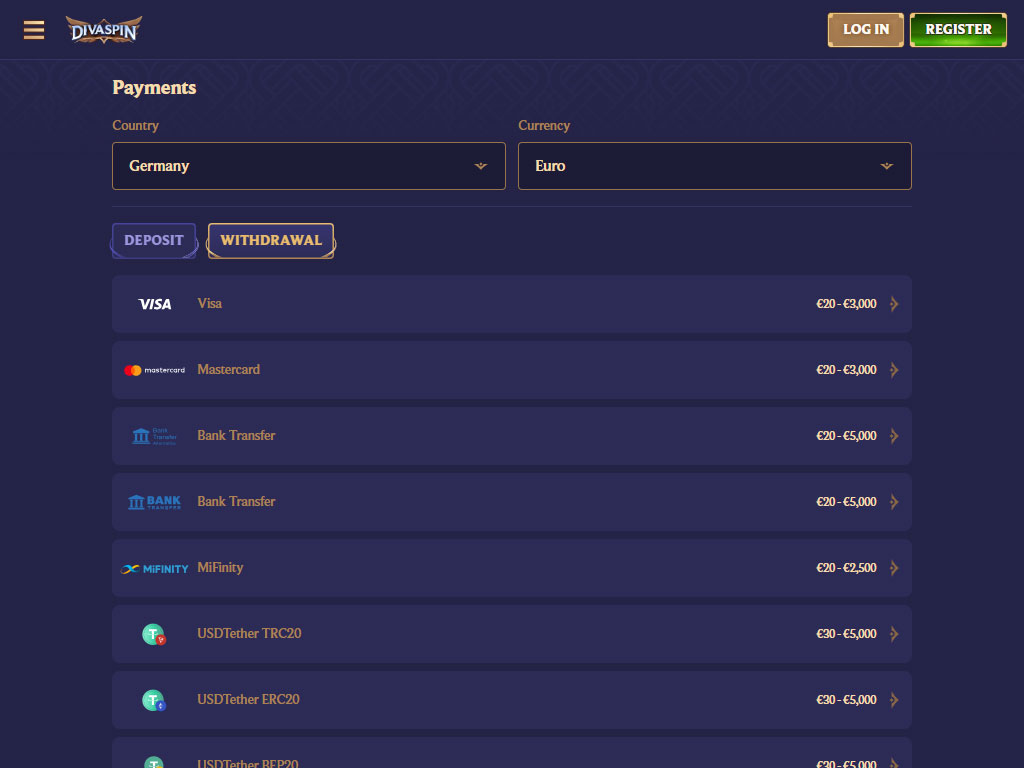Viewport: 1024px width, 768px height.
Task: Select the Visa payment method label
Action: coord(210,304)
